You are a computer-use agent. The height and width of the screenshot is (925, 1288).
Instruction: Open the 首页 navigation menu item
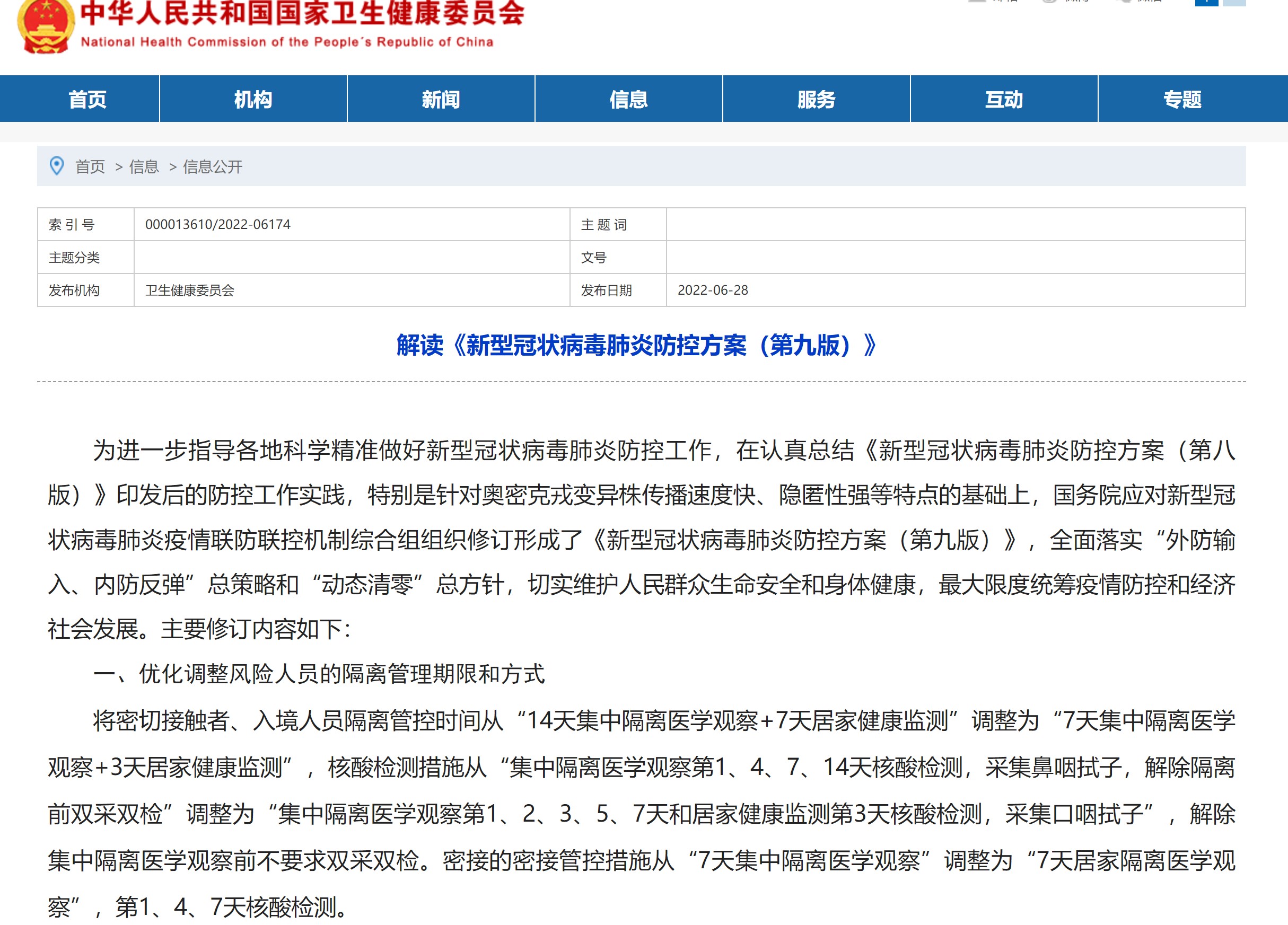tap(87, 99)
